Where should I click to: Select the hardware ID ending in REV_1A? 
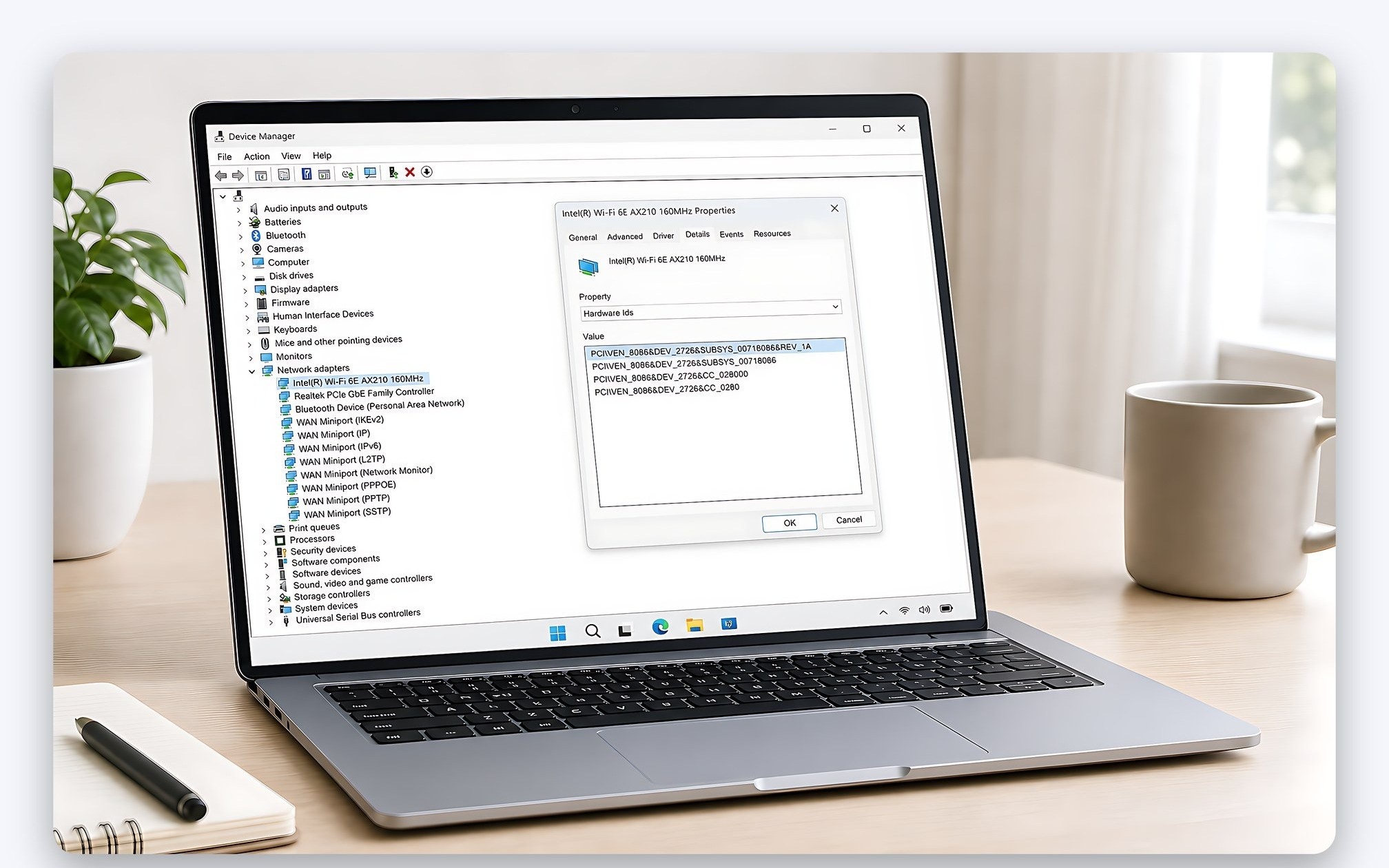pyautogui.click(x=701, y=350)
